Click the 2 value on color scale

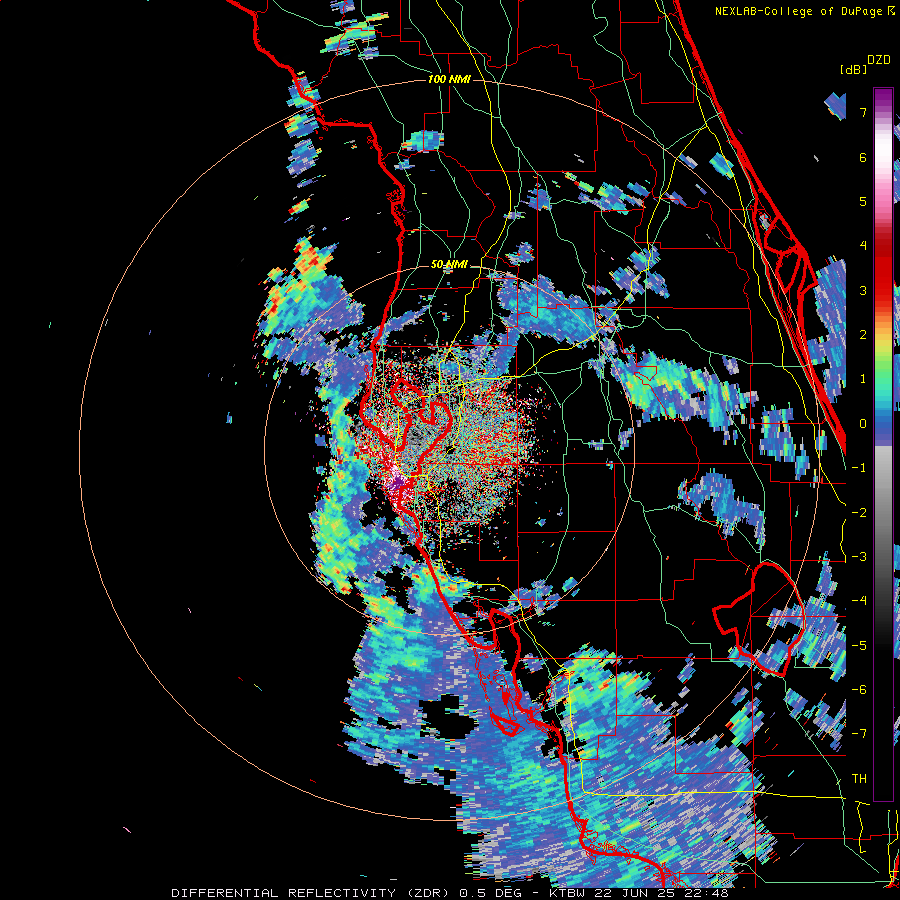[x=863, y=335]
